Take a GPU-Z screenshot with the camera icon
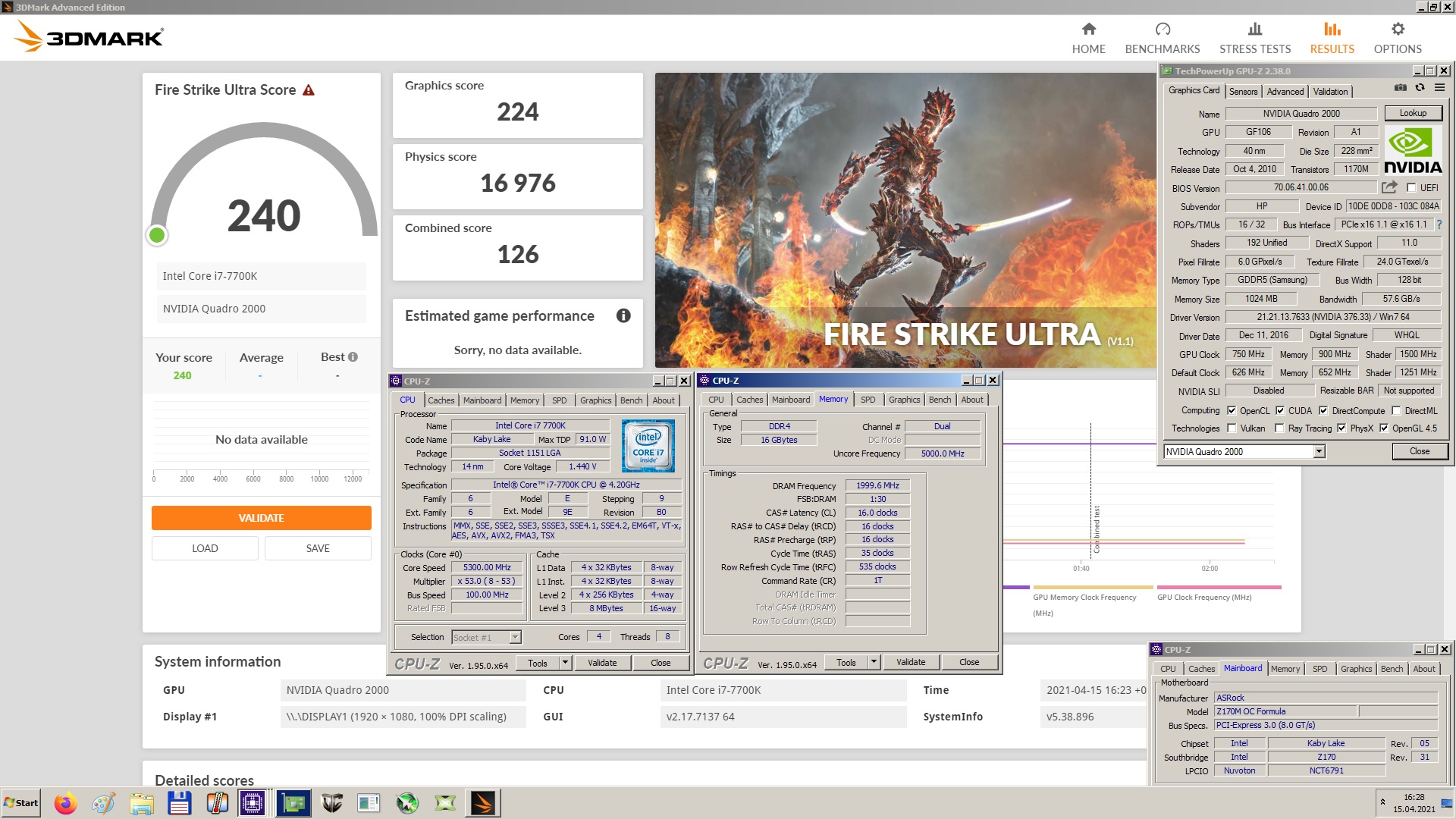Screen dimensions: 1456x819 [x=1400, y=88]
